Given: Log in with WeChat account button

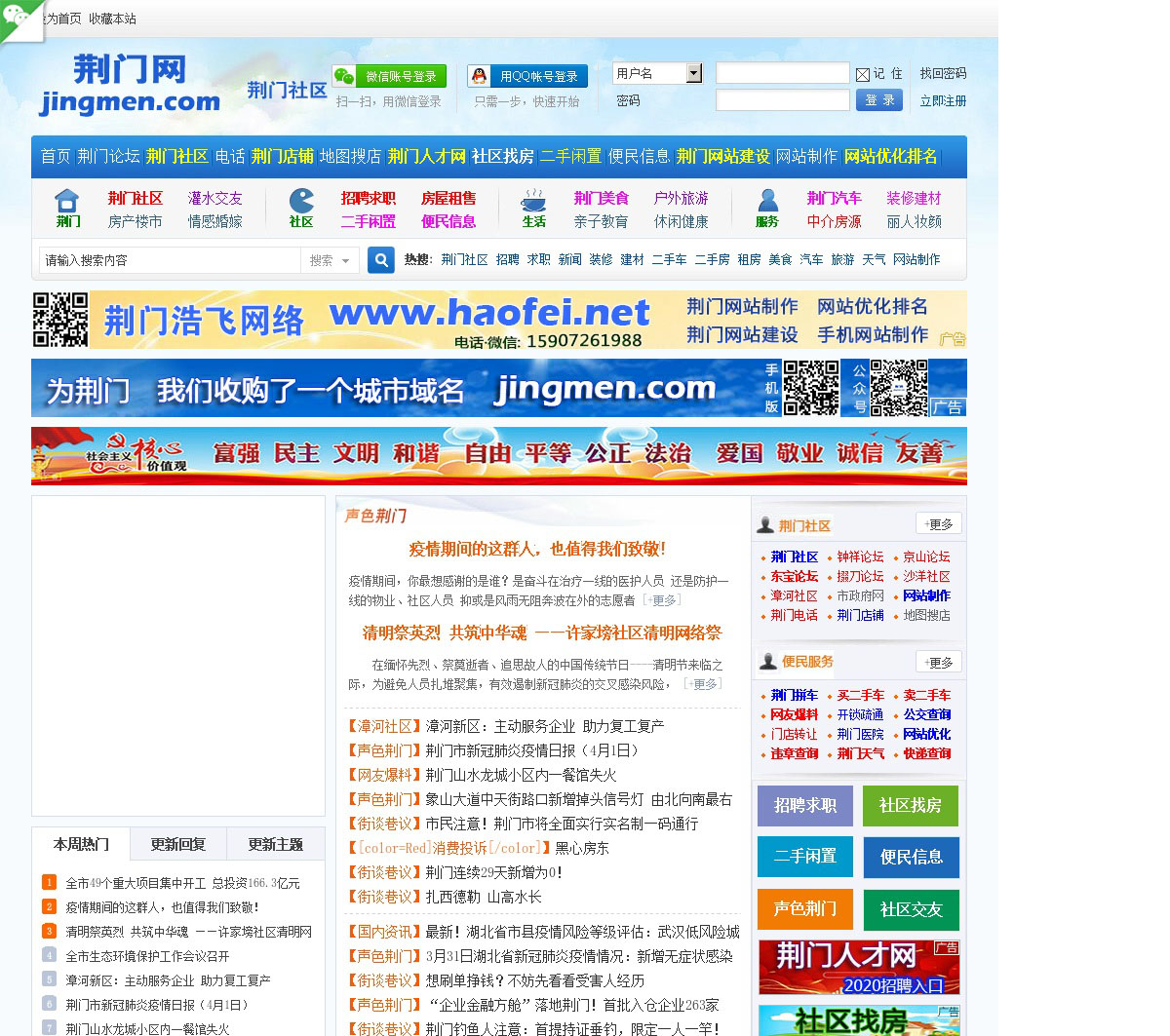Looking at the screenshot, I should pyautogui.click(x=389, y=76).
